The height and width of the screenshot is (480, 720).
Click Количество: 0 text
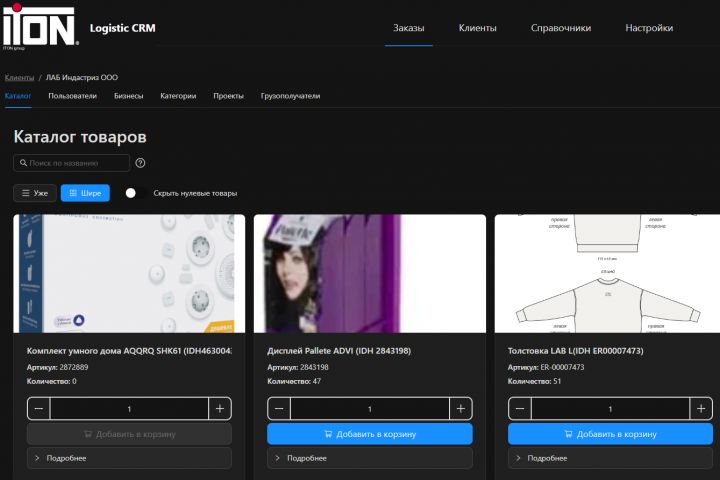pos(51,381)
